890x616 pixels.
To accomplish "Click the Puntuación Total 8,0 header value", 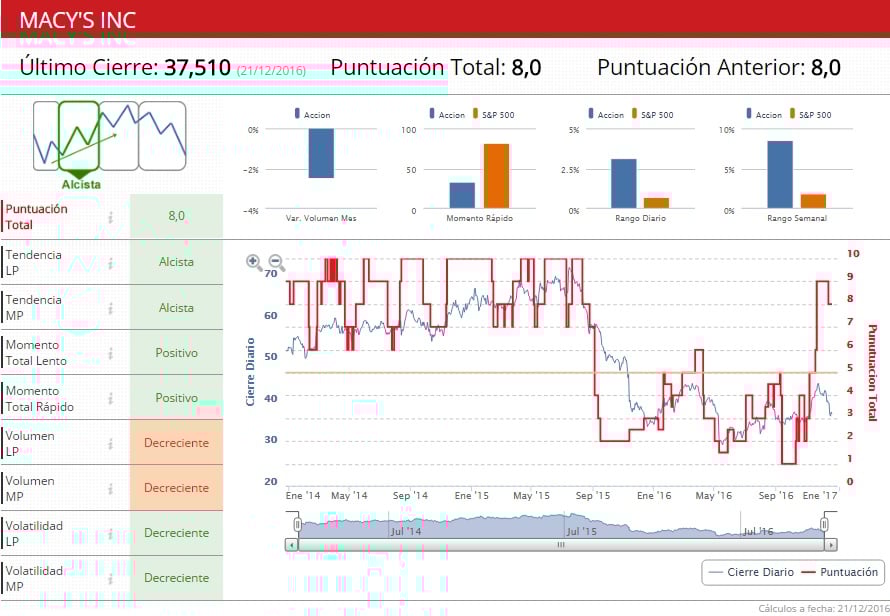I will tap(526, 67).
